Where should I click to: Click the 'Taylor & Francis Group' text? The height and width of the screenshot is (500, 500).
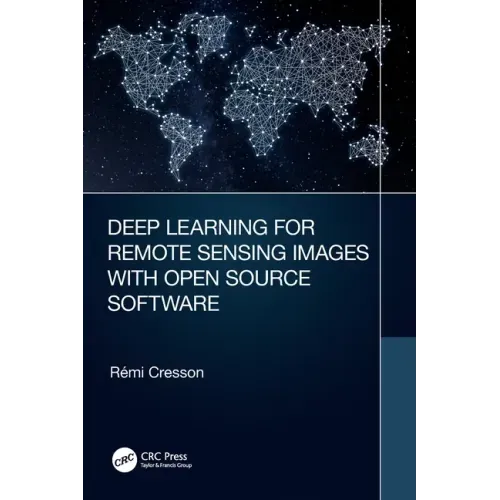pos(166,465)
